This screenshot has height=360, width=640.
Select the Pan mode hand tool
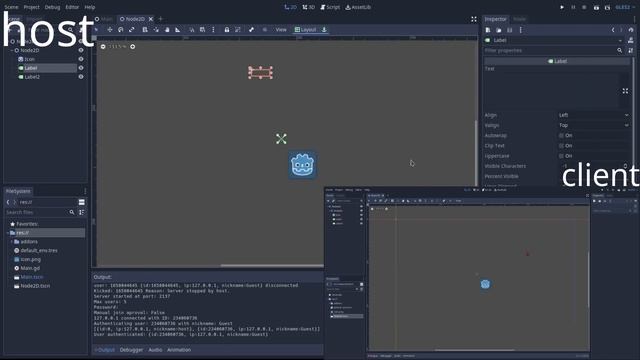[x=167, y=29]
